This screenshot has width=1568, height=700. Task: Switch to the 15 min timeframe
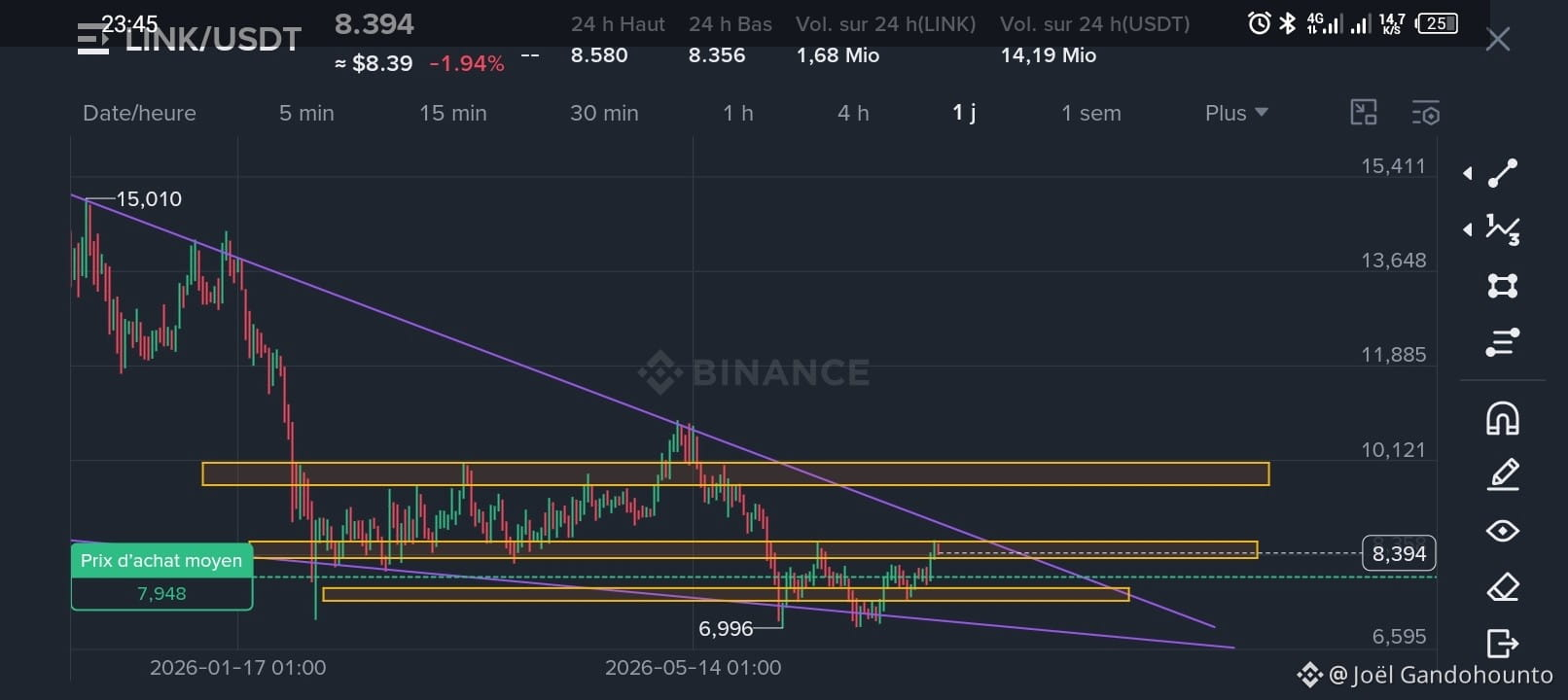point(453,113)
